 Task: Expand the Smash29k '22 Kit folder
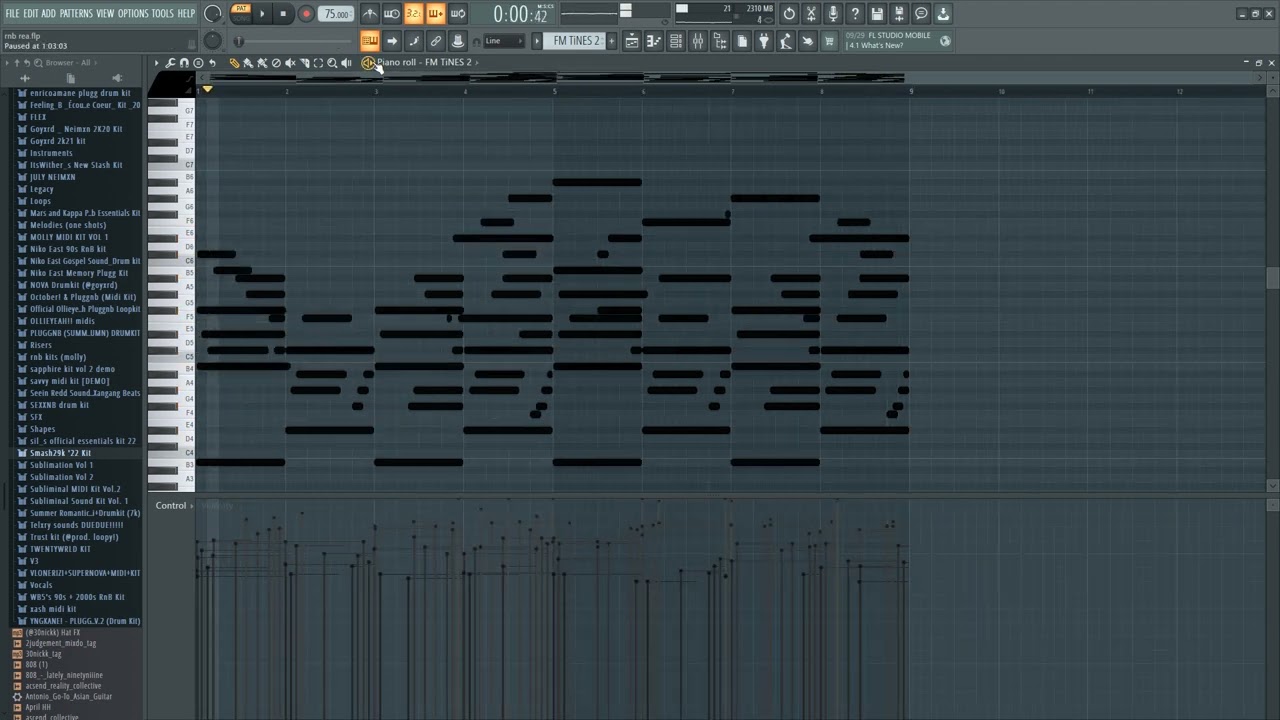tap(60, 453)
